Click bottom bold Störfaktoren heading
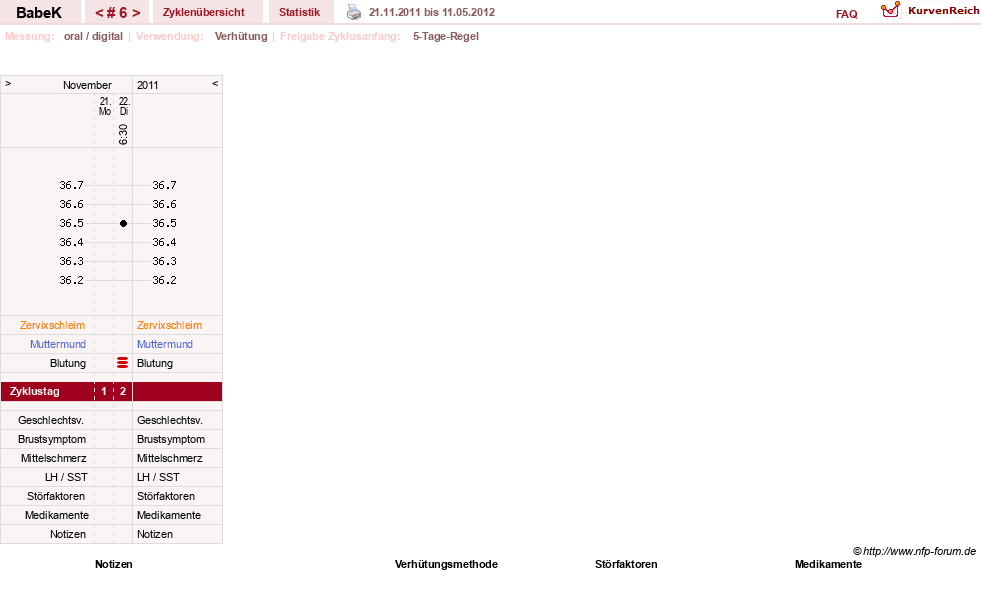 point(626,564)
